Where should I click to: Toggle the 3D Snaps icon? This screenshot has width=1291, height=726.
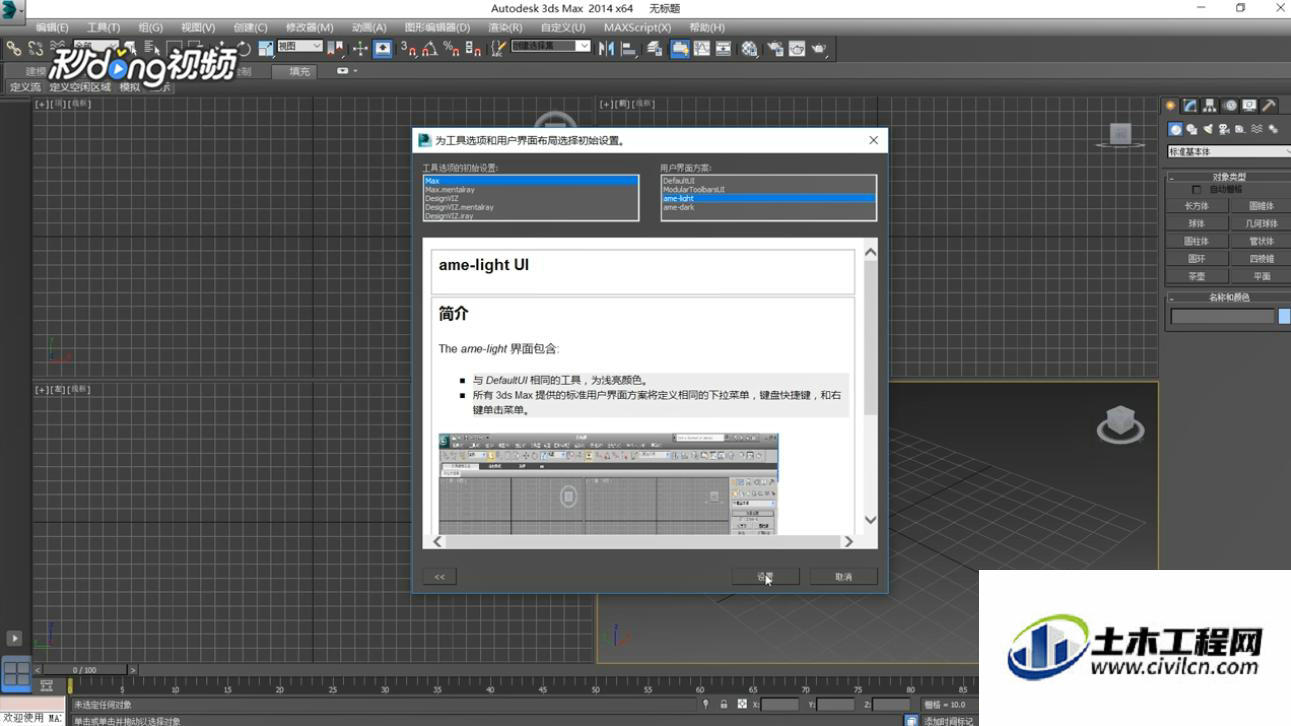408,48
